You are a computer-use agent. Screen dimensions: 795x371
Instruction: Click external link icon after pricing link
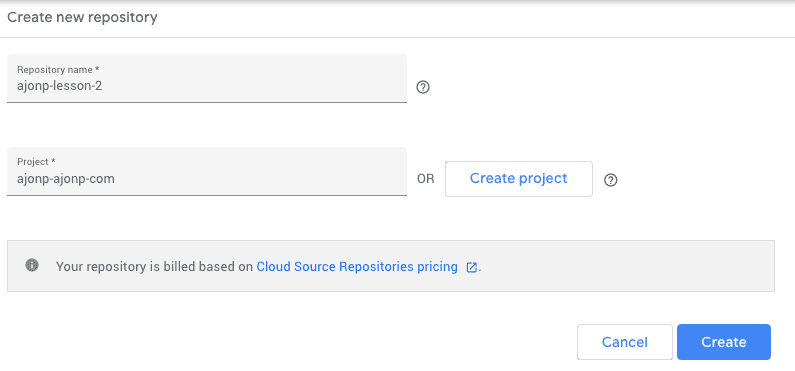(x=472, y=267)
